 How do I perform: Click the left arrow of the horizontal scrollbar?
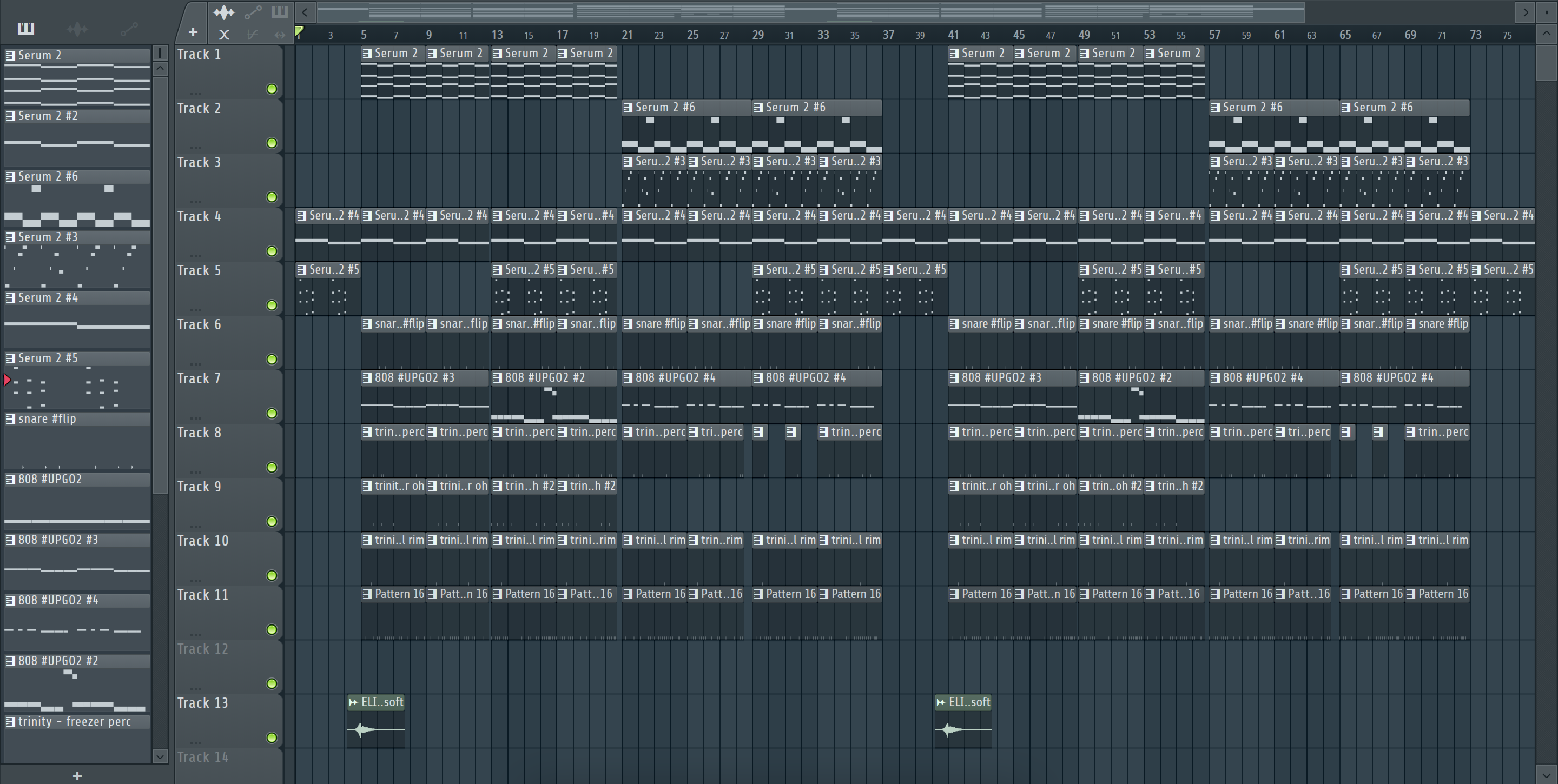[x=305, y=12]
